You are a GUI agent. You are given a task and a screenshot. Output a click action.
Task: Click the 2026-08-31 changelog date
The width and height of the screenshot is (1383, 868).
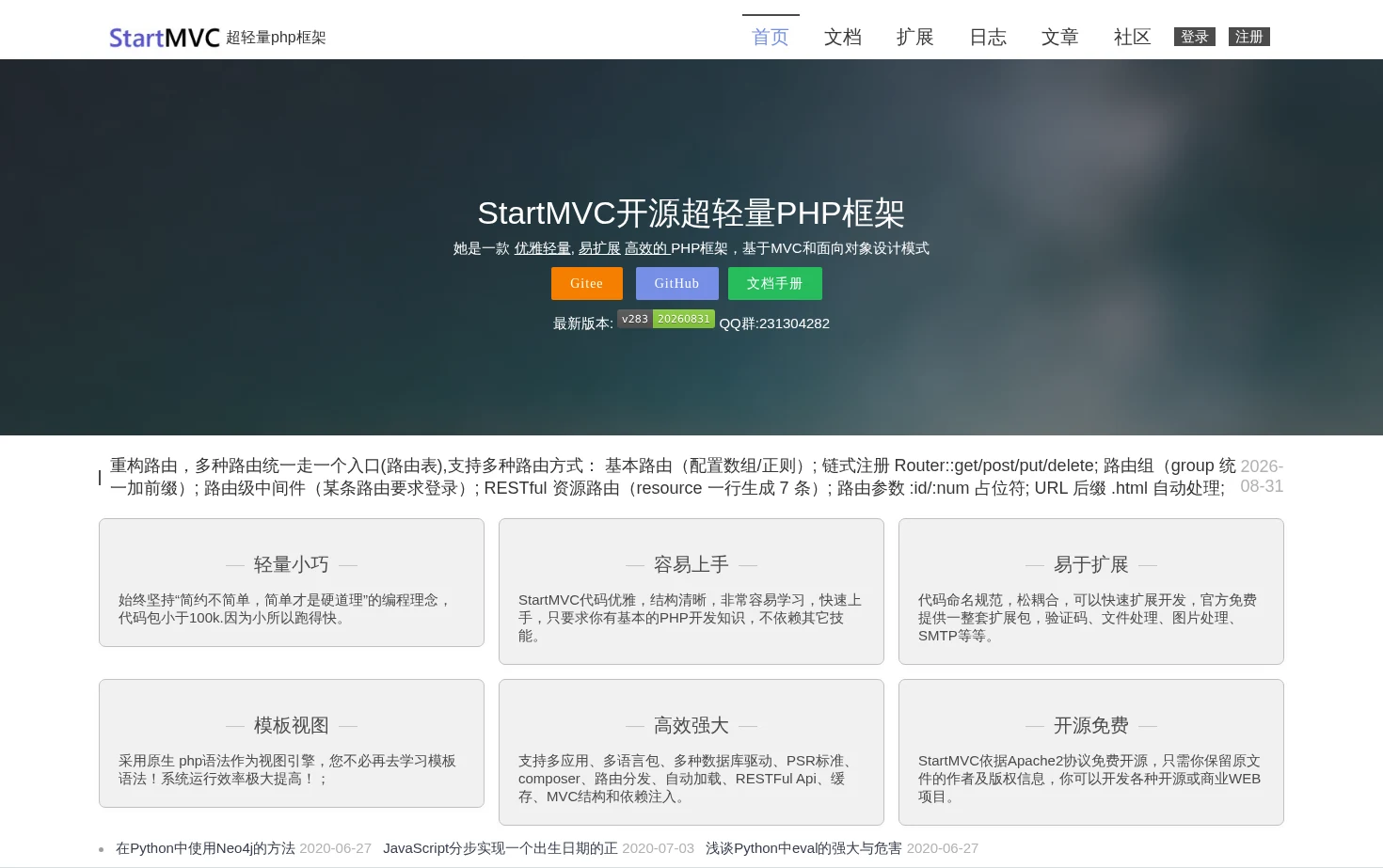pyautogui.click(x=1262, y=476)
